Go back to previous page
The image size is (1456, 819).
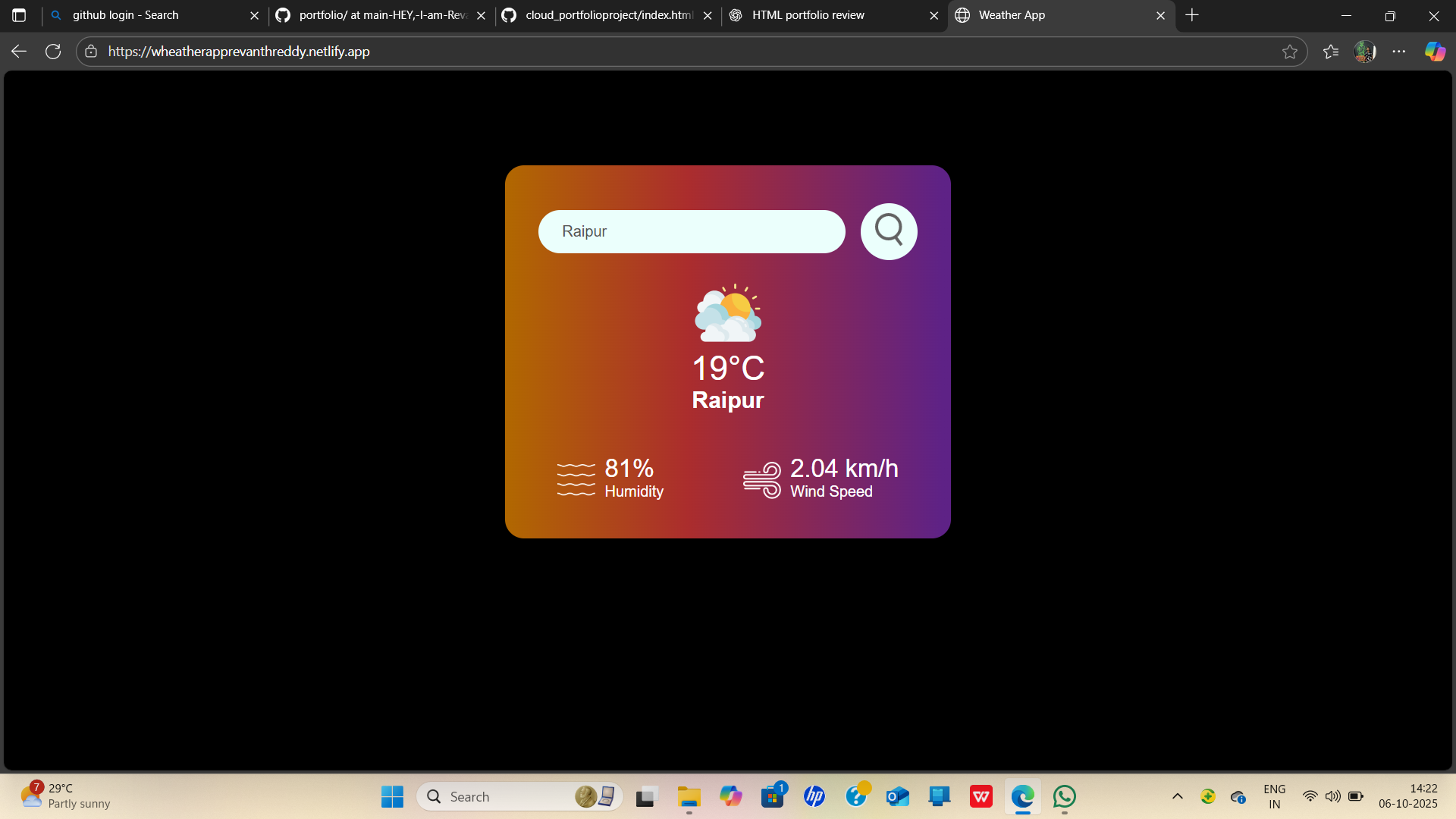(x=19, y=52)
